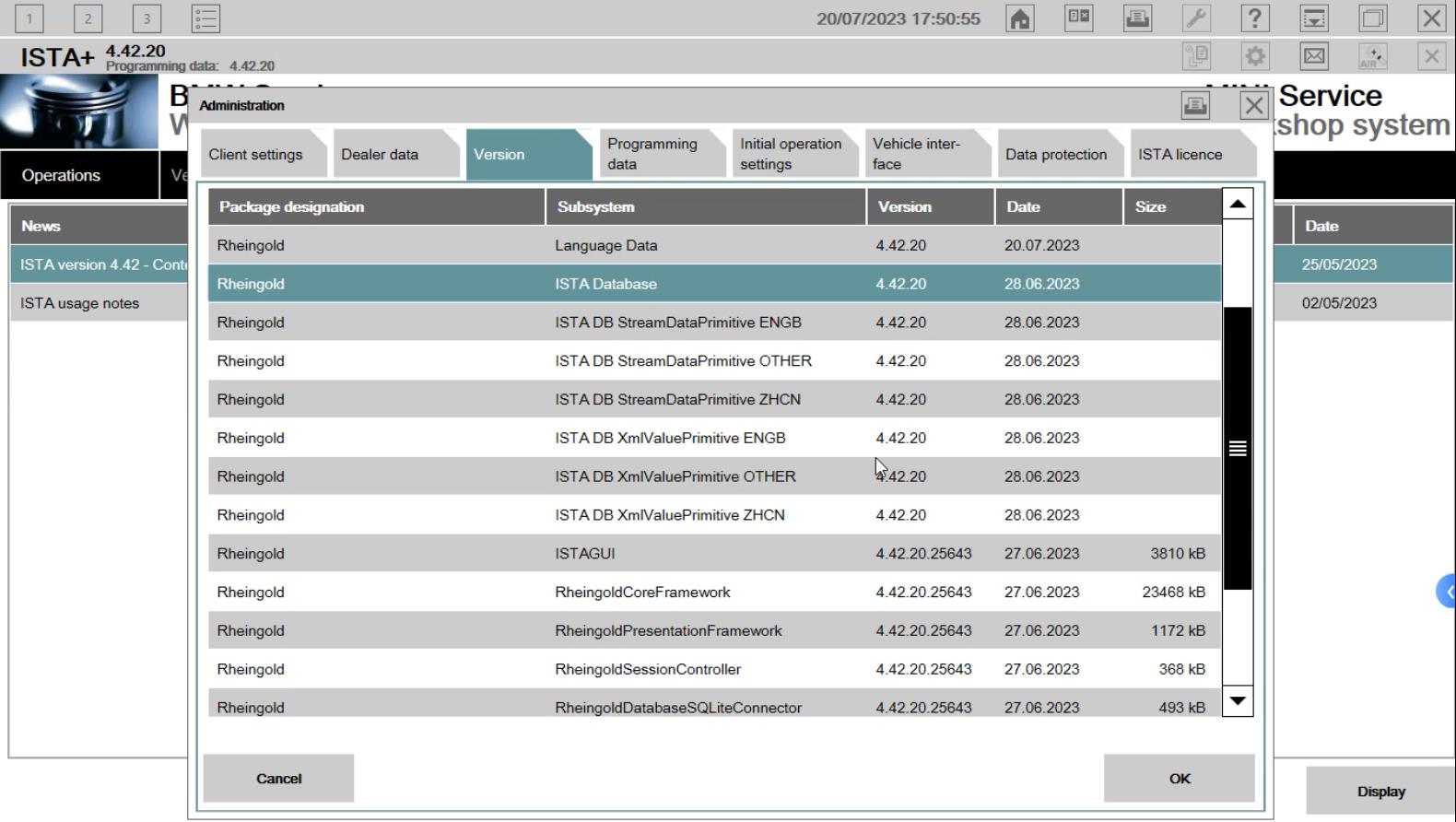Image resolution: width=1456 pixels, height=822 pixels.
Task: Select ISTA DB StreamDataPrimitive ZHCN row
Action: point(714,400)
